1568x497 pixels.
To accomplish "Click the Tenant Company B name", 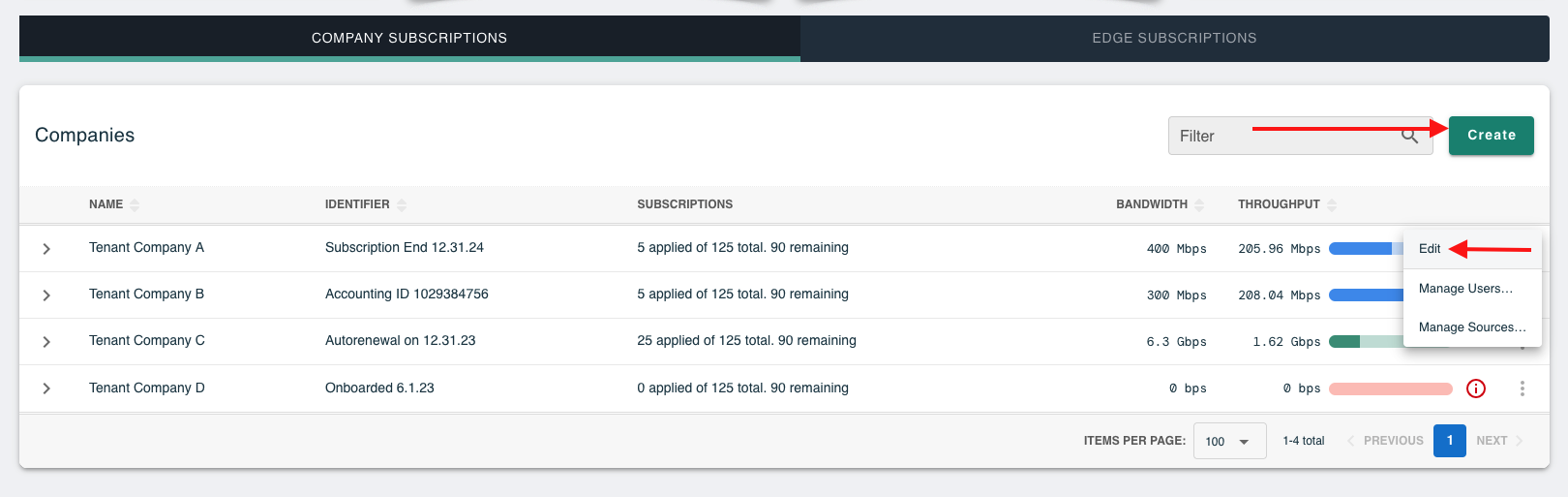I will (x=146, y=295).
